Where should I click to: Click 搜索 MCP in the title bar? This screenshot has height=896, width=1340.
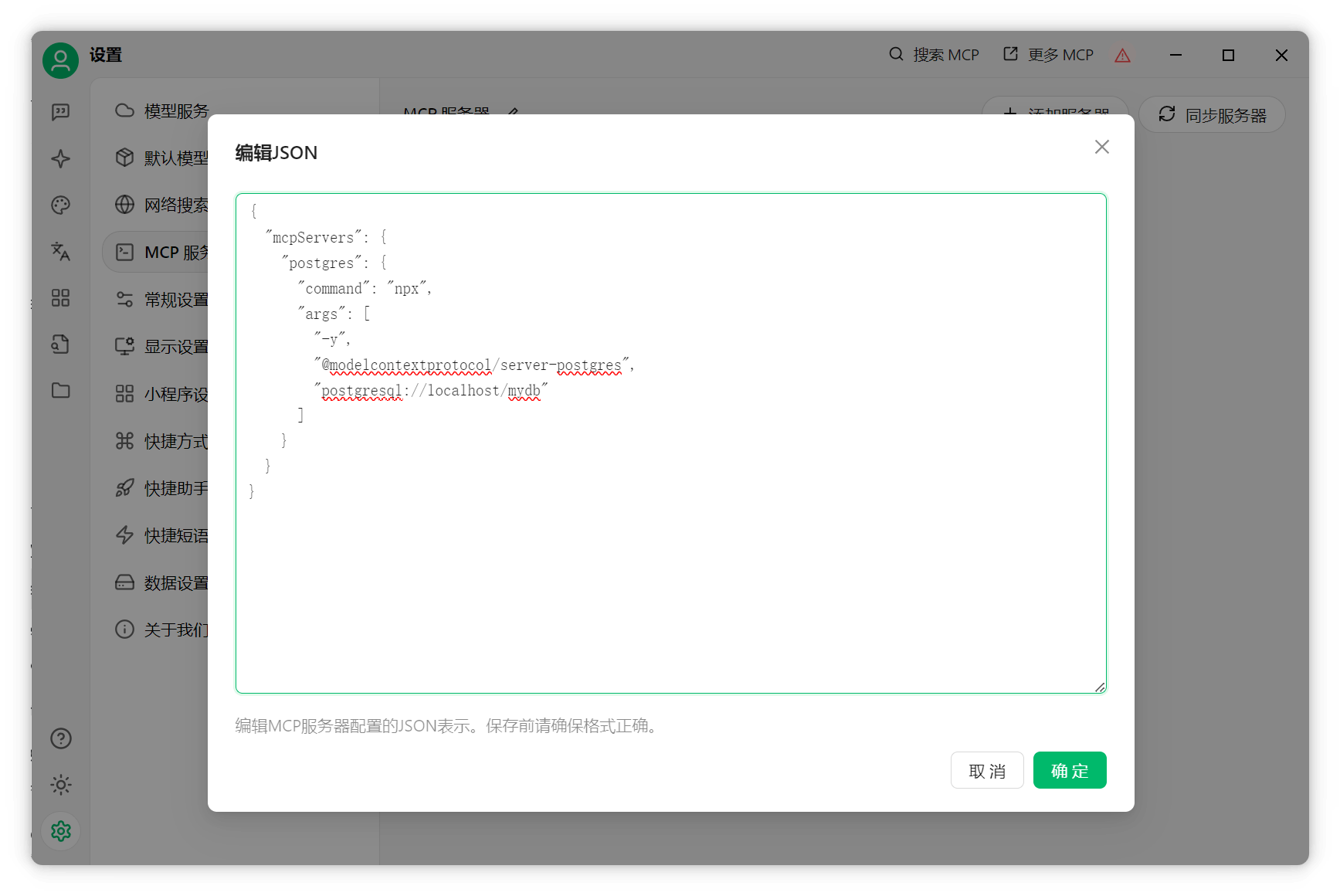click(934, 55)
